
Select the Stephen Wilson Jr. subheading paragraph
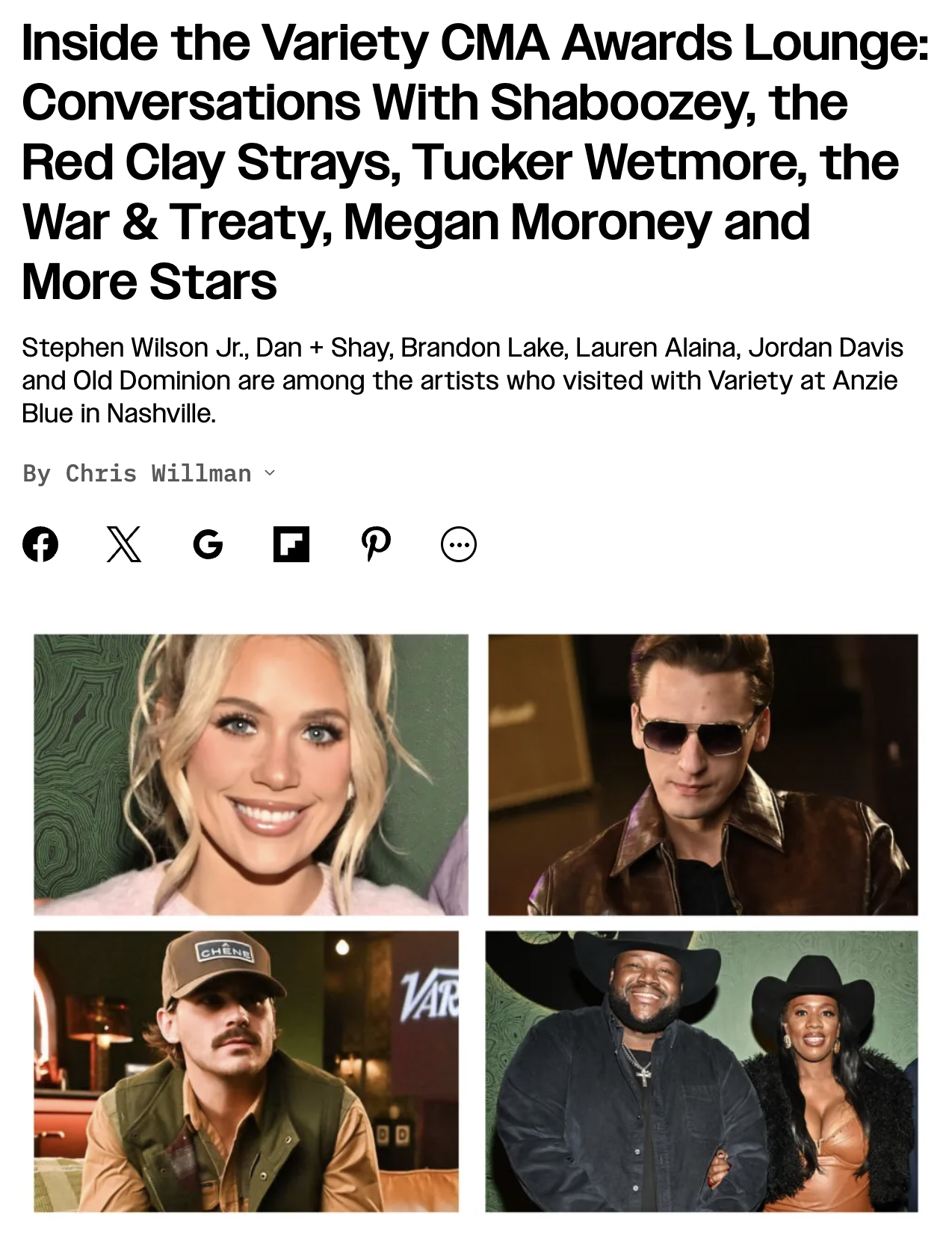(x=462, y=380)
